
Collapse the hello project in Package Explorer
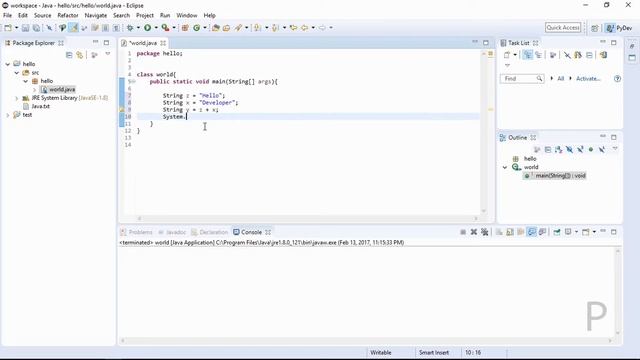coord(7,64)
